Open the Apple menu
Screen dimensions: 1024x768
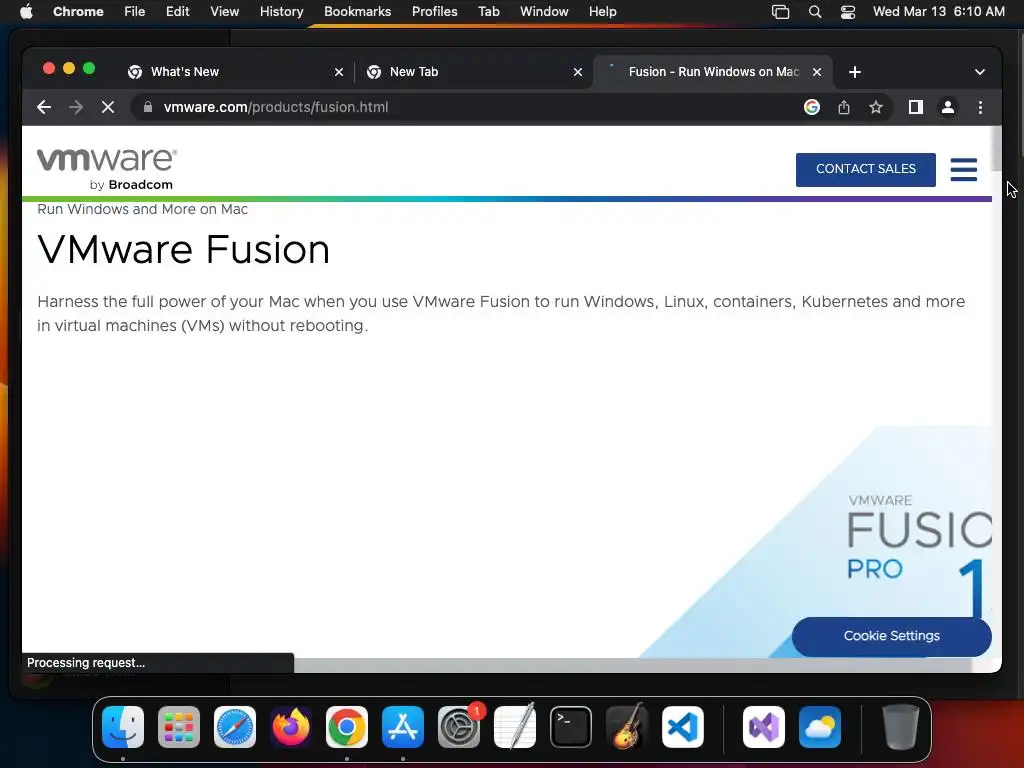pos(26,11)
